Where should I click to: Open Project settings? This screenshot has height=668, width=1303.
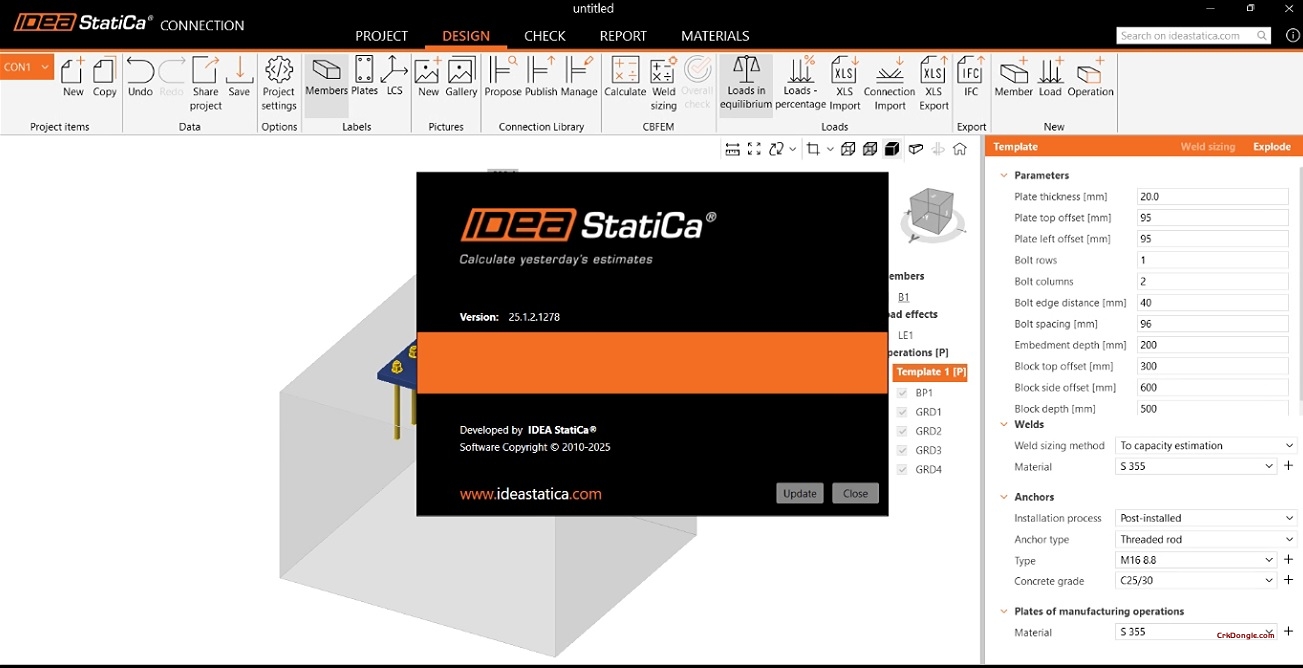click(x=279, y=83)
